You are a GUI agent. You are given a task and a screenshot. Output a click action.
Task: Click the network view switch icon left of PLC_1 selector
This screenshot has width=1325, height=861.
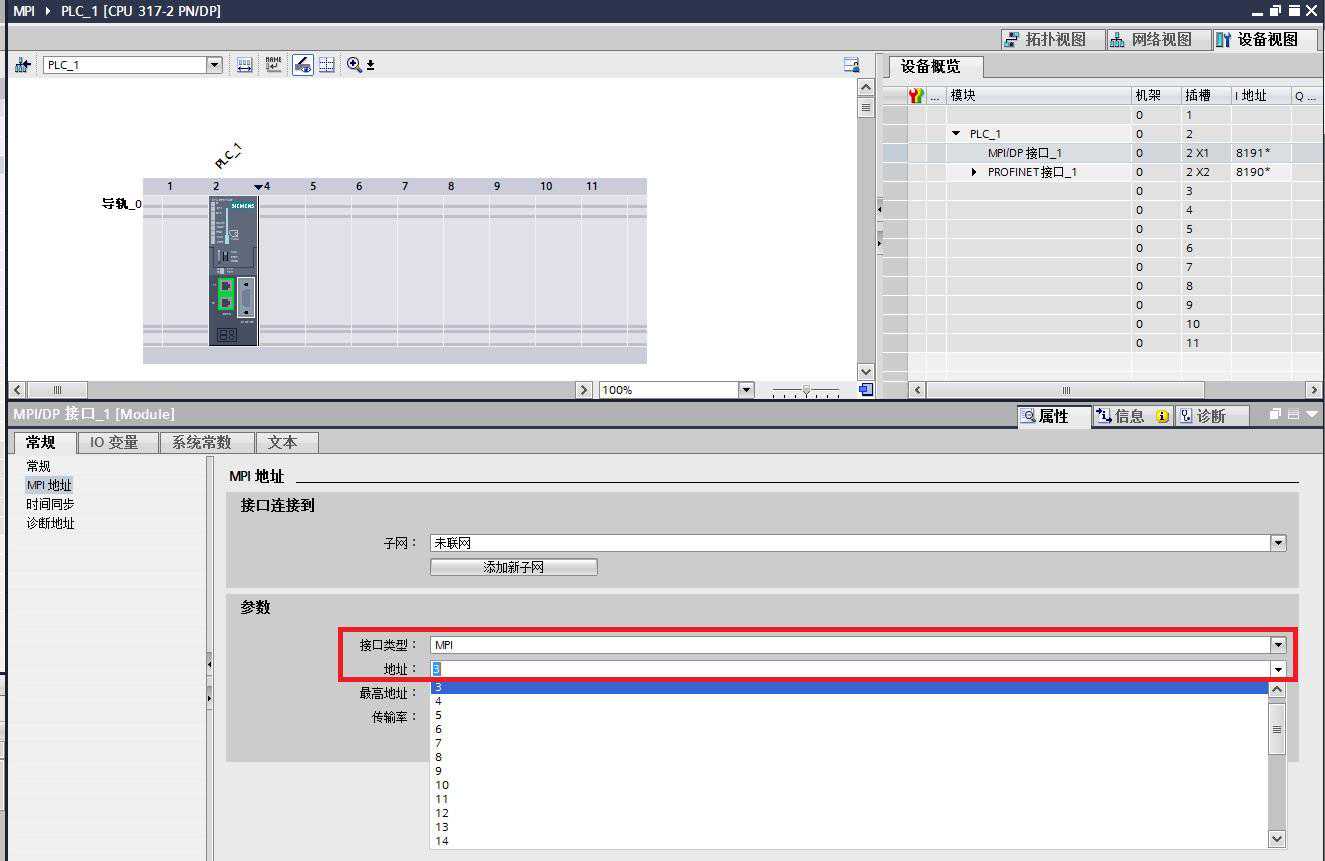23,65
